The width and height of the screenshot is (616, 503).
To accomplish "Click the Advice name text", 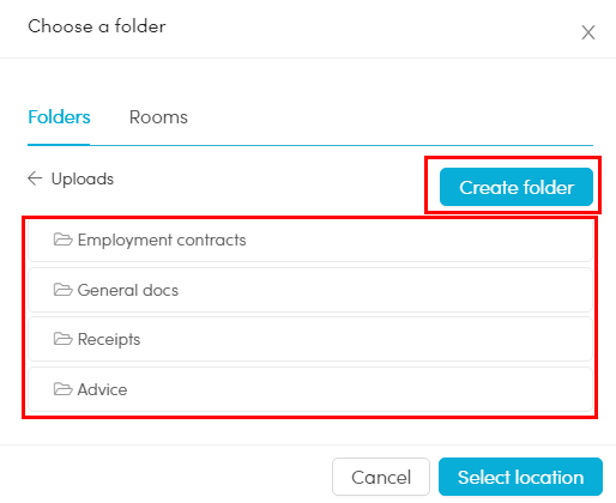I will tap(102, 389).
